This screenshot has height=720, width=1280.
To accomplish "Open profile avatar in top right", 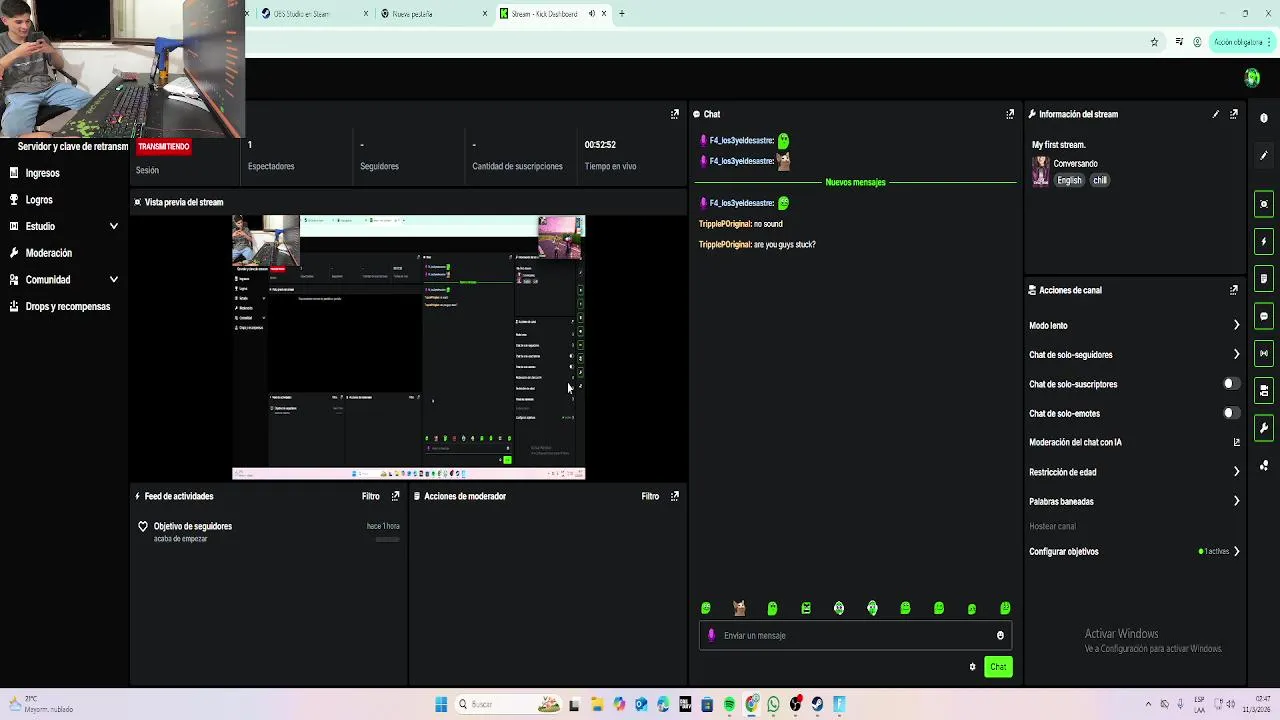I will (1252, 78).
